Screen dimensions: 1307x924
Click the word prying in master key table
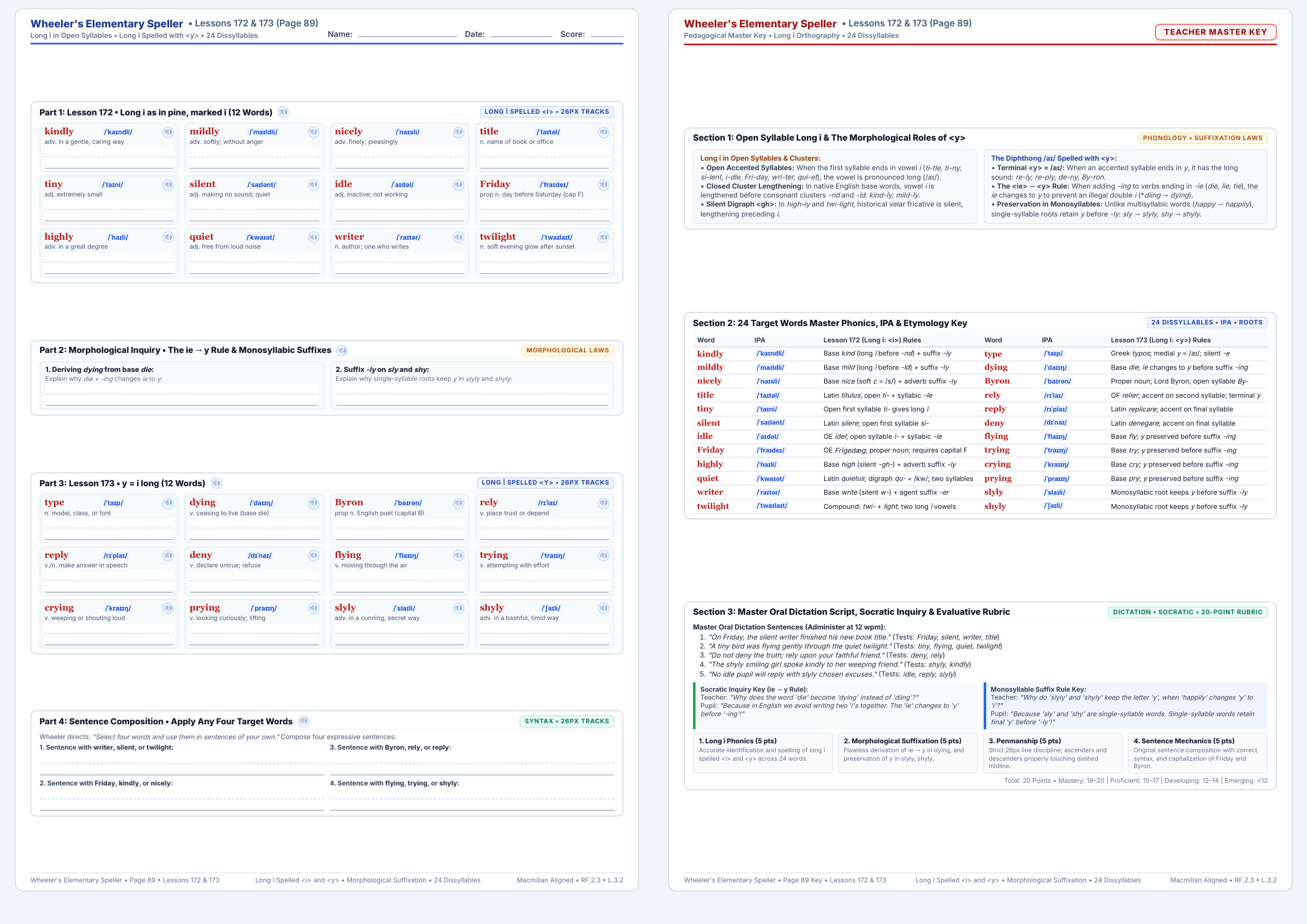pyautogui.click(x=998, y=478)
